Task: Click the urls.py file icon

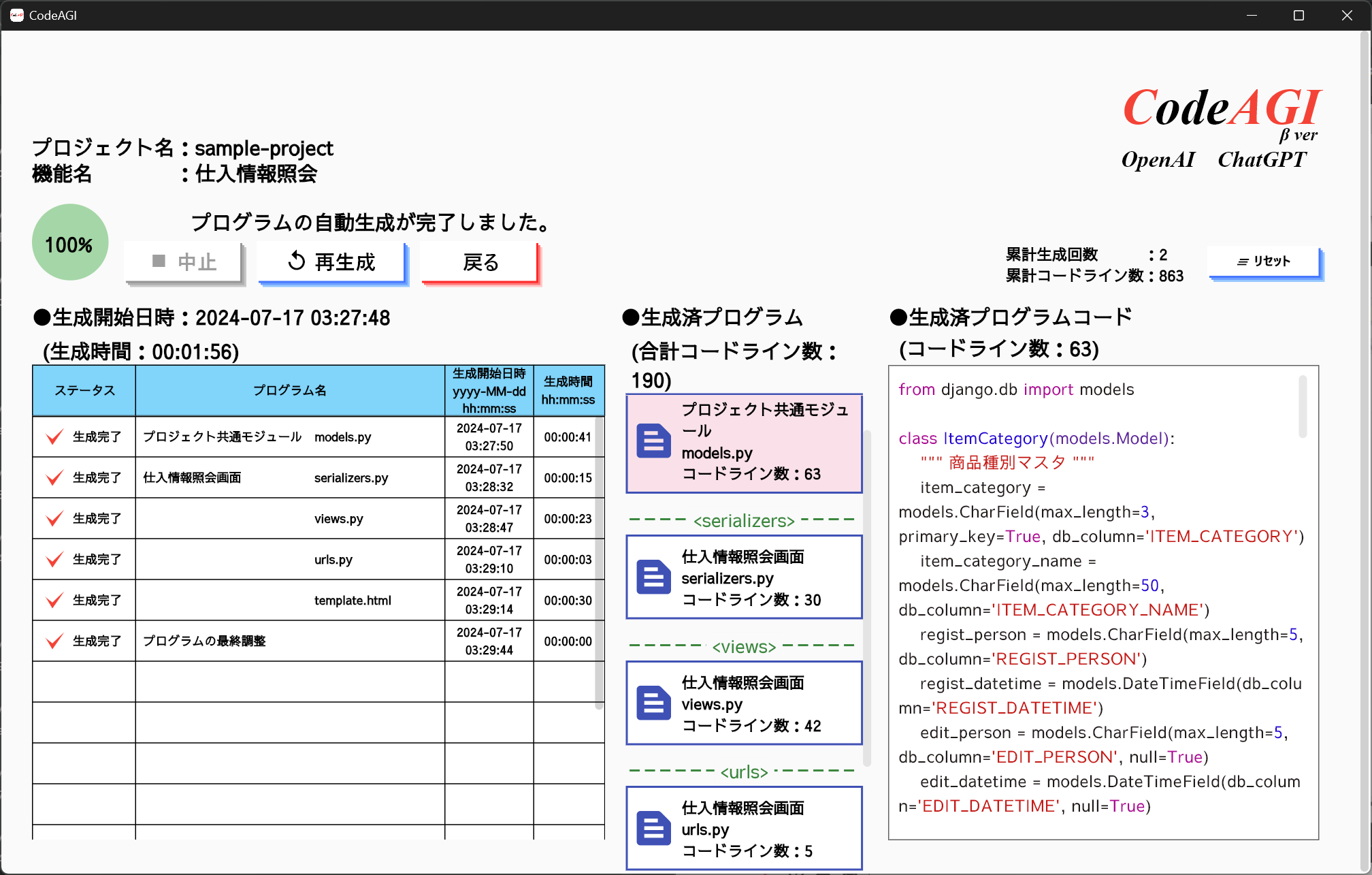Action: coord(653,829)
